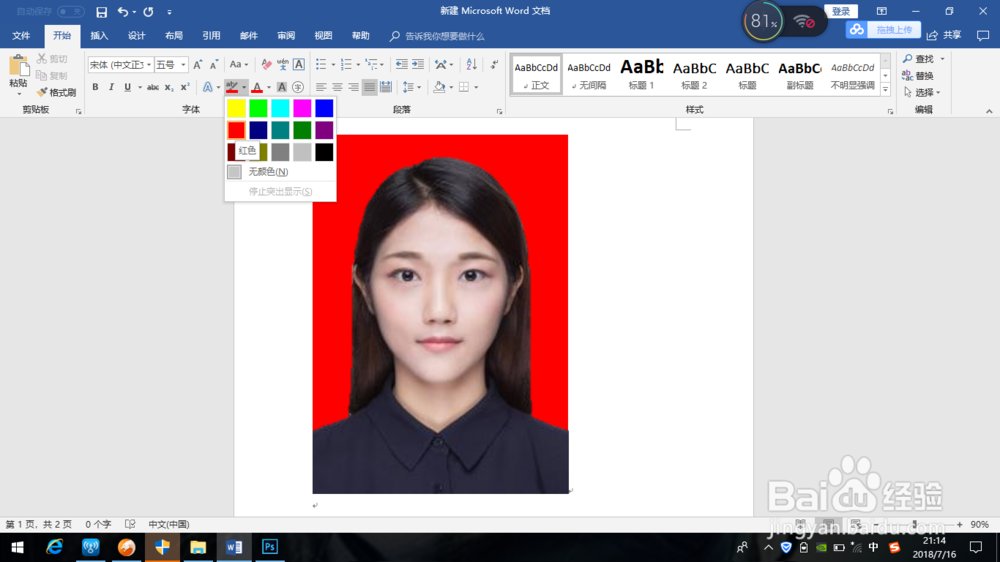Open Internet Explorer from the taskbar
Viewport: 1000px width, 562px height.
click(54, 547)
